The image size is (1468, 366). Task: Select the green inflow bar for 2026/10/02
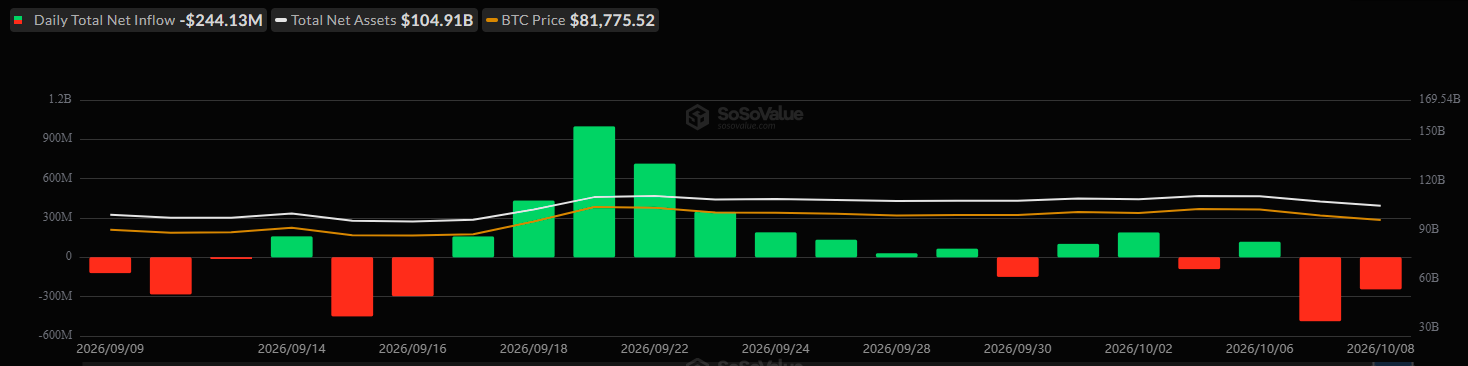coord(1139,245)
